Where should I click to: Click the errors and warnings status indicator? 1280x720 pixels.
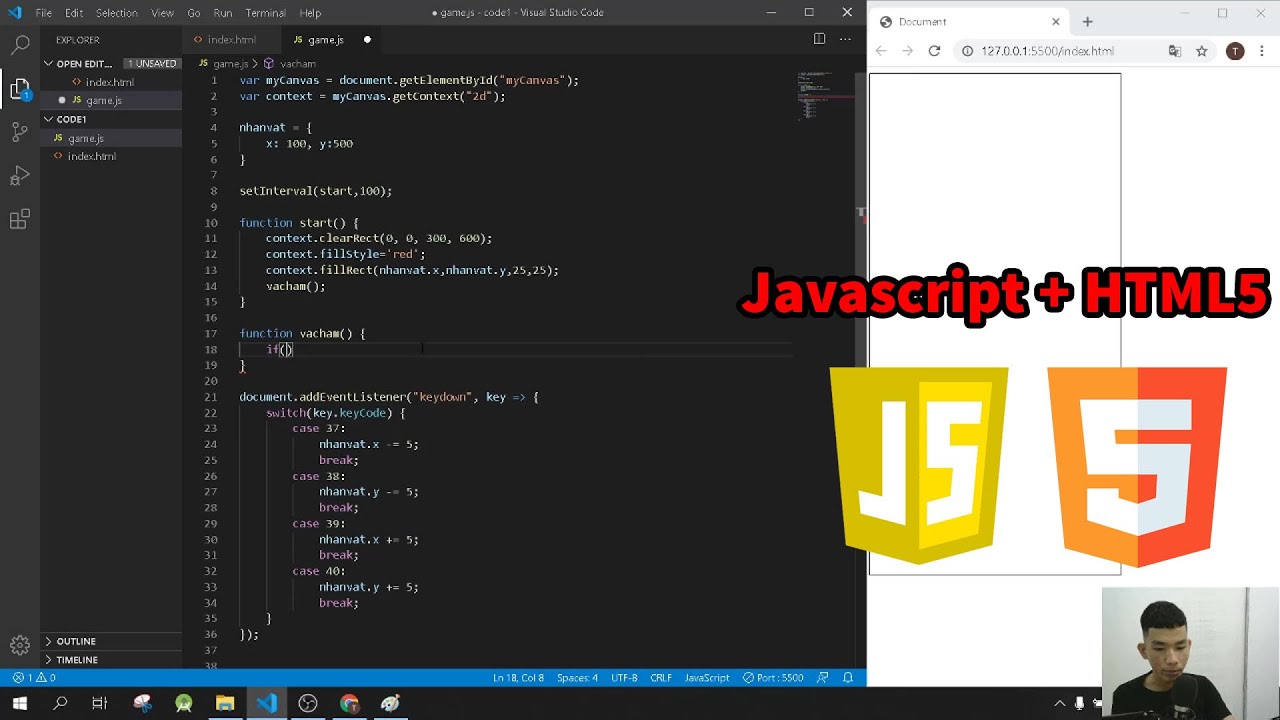coord(34,678)
